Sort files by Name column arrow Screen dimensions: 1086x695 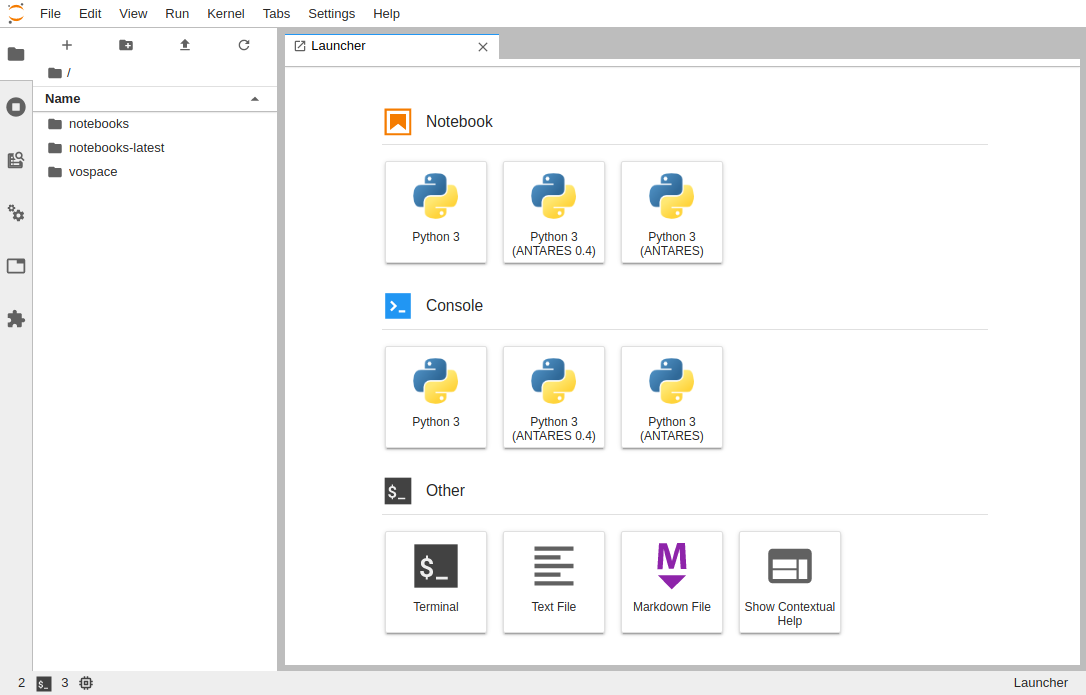(x=255, y=99)
